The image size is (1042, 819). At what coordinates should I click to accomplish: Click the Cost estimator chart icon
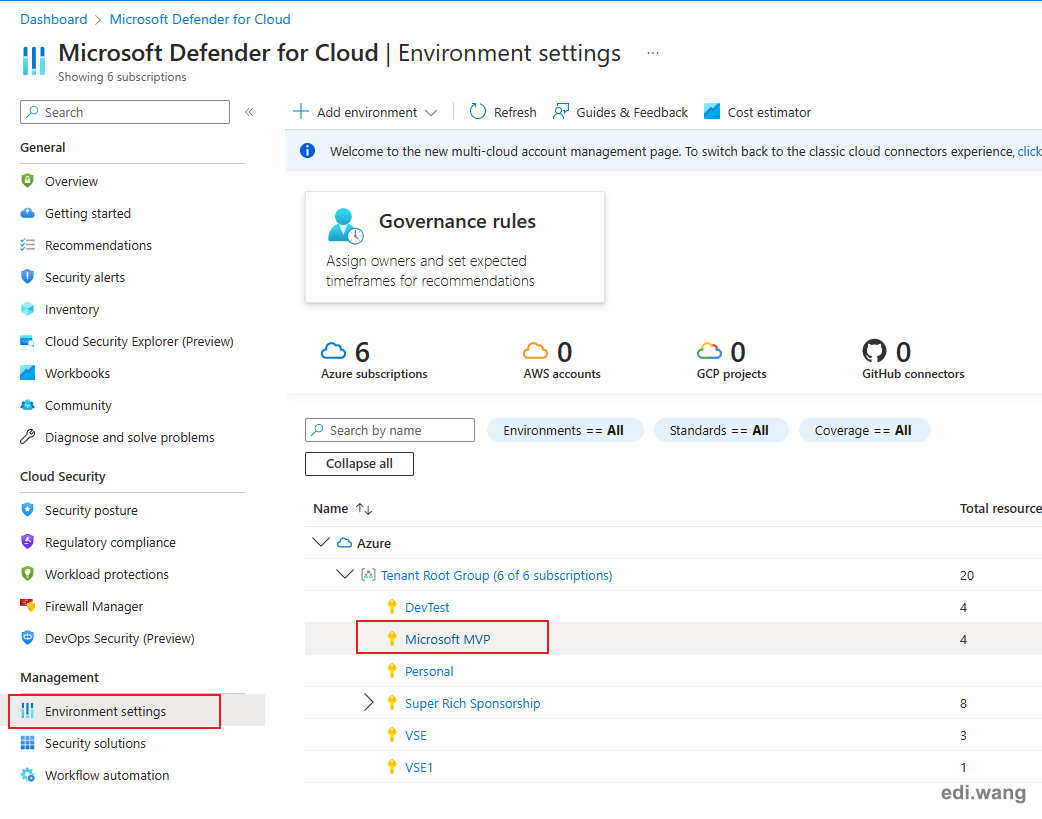point(712,112)
